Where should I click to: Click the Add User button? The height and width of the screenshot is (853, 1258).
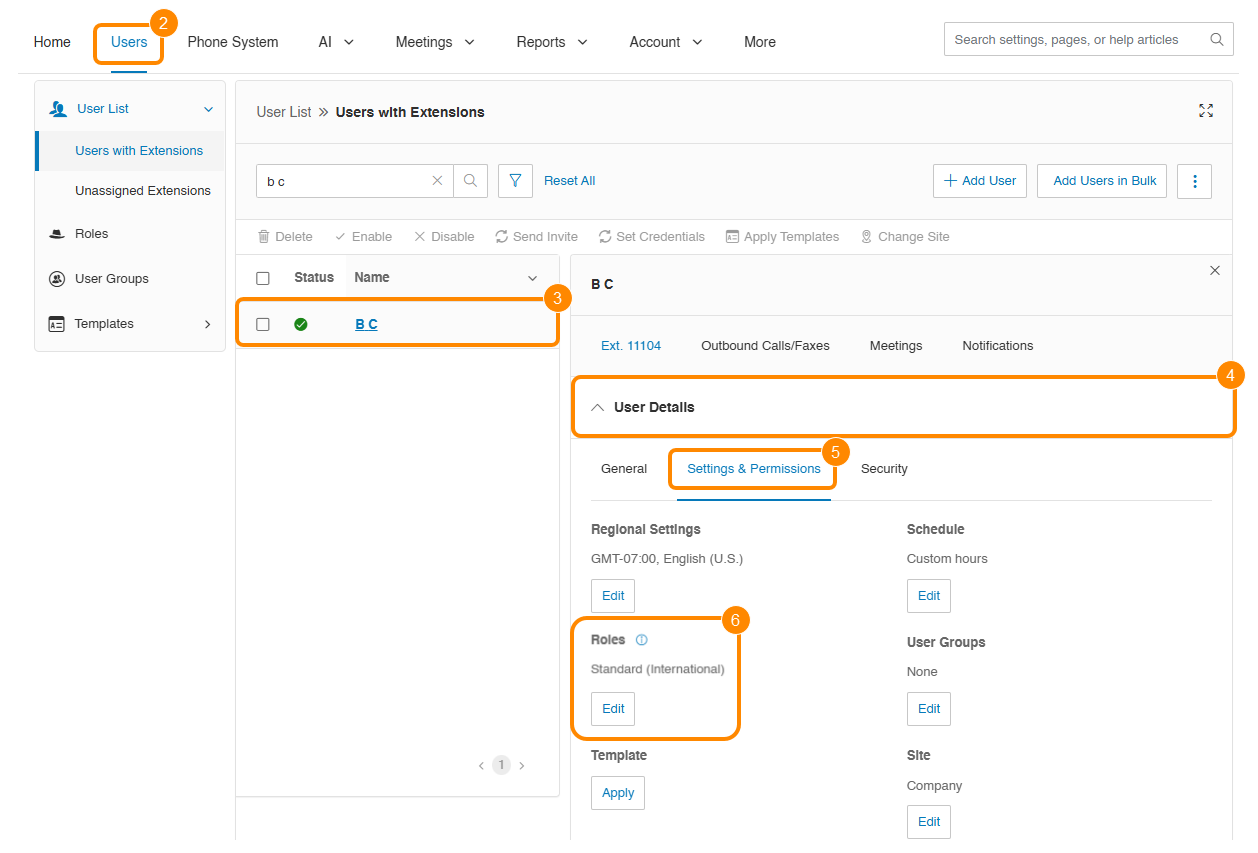pyautogui.click(x=979, y=181)
